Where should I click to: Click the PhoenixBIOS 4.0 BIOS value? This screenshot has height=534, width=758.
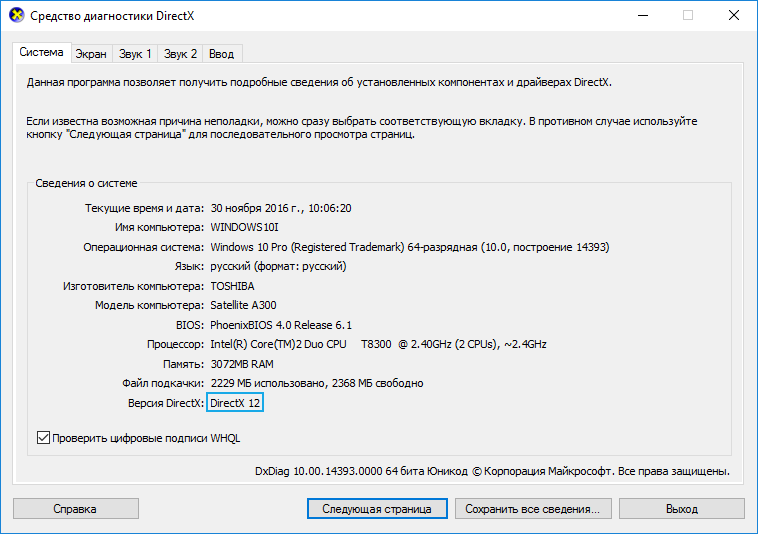281,325
